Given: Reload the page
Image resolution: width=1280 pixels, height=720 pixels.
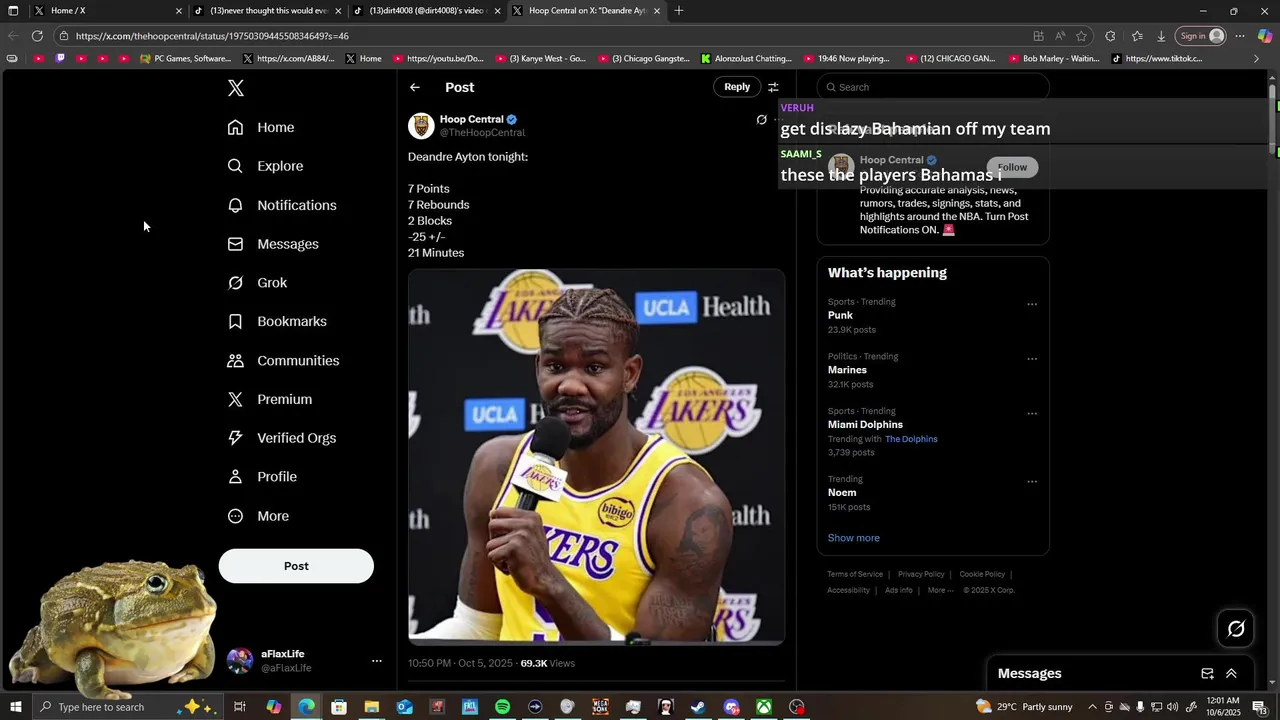Looking at the screenshot, I should click(37, 36).
